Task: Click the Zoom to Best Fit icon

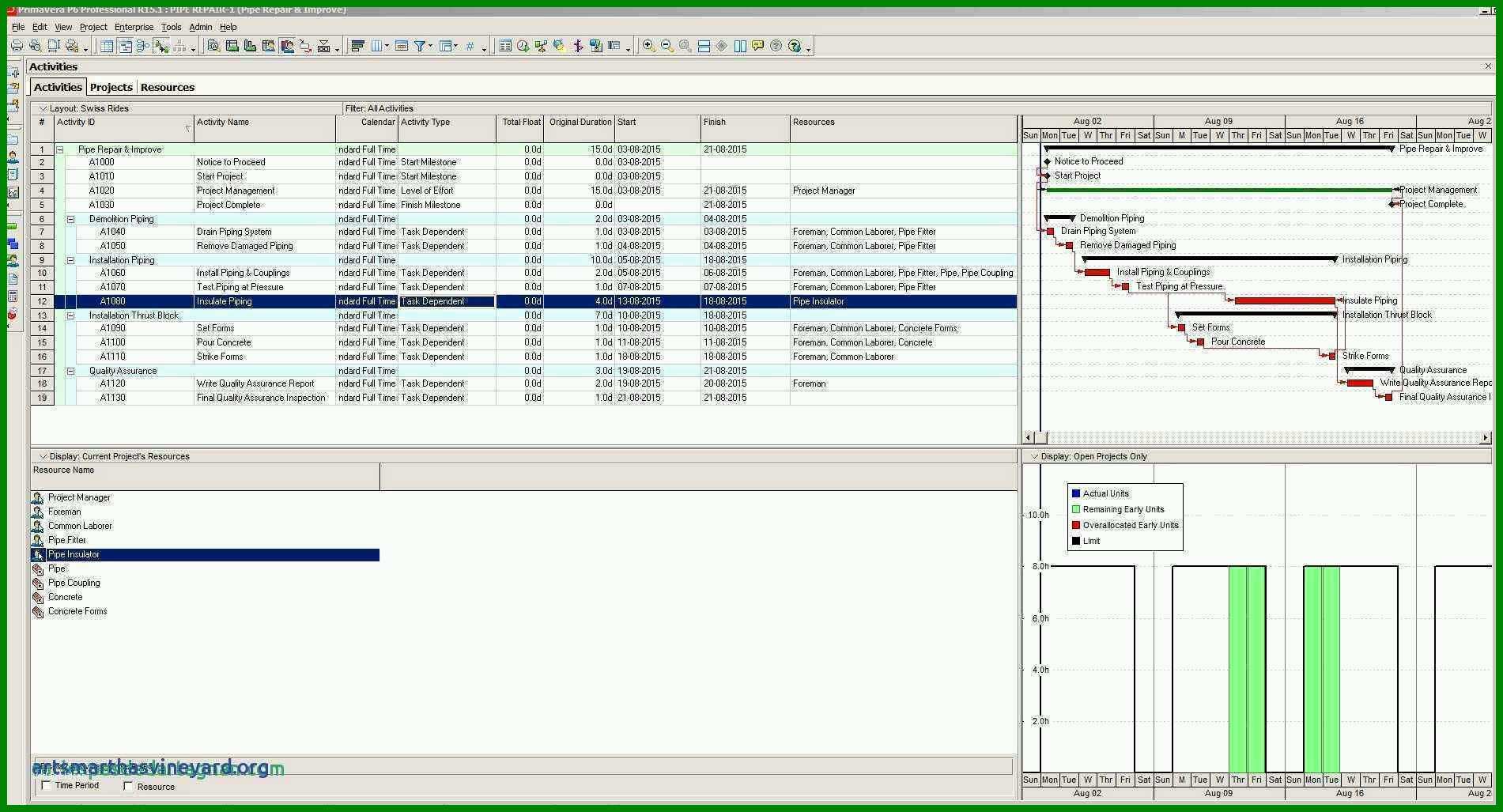Action: 685,46
